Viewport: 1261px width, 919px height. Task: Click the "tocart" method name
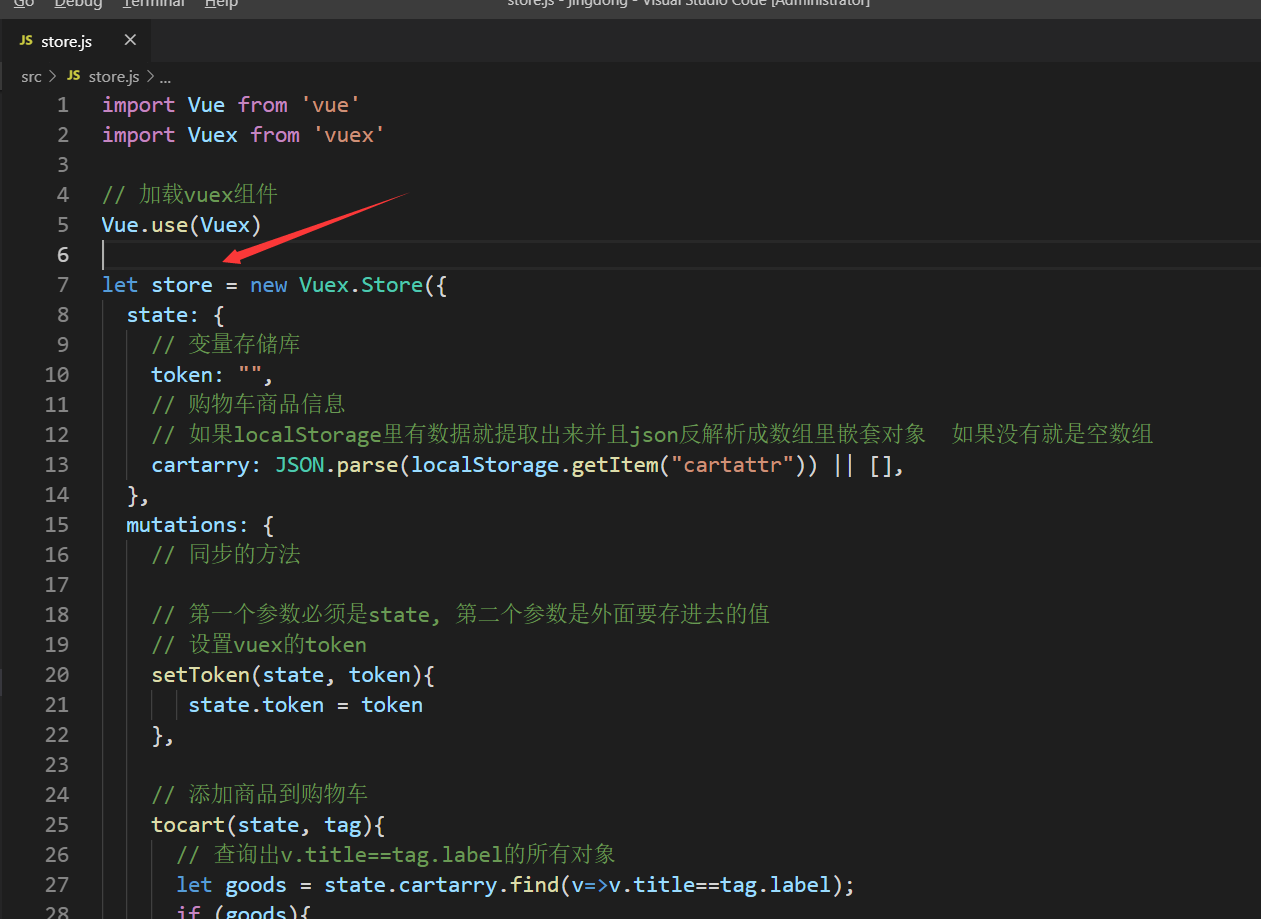(x=188, y=825)
